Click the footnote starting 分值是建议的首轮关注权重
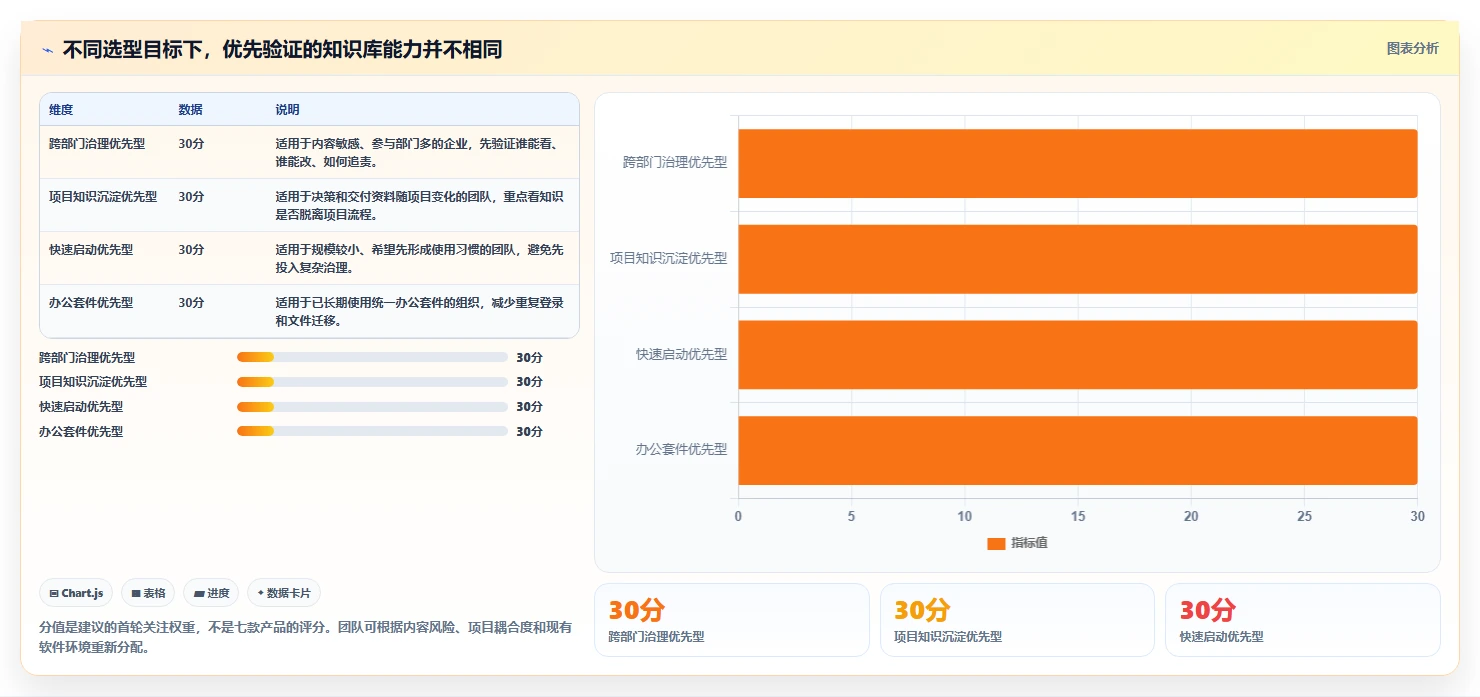 [306, 637]
